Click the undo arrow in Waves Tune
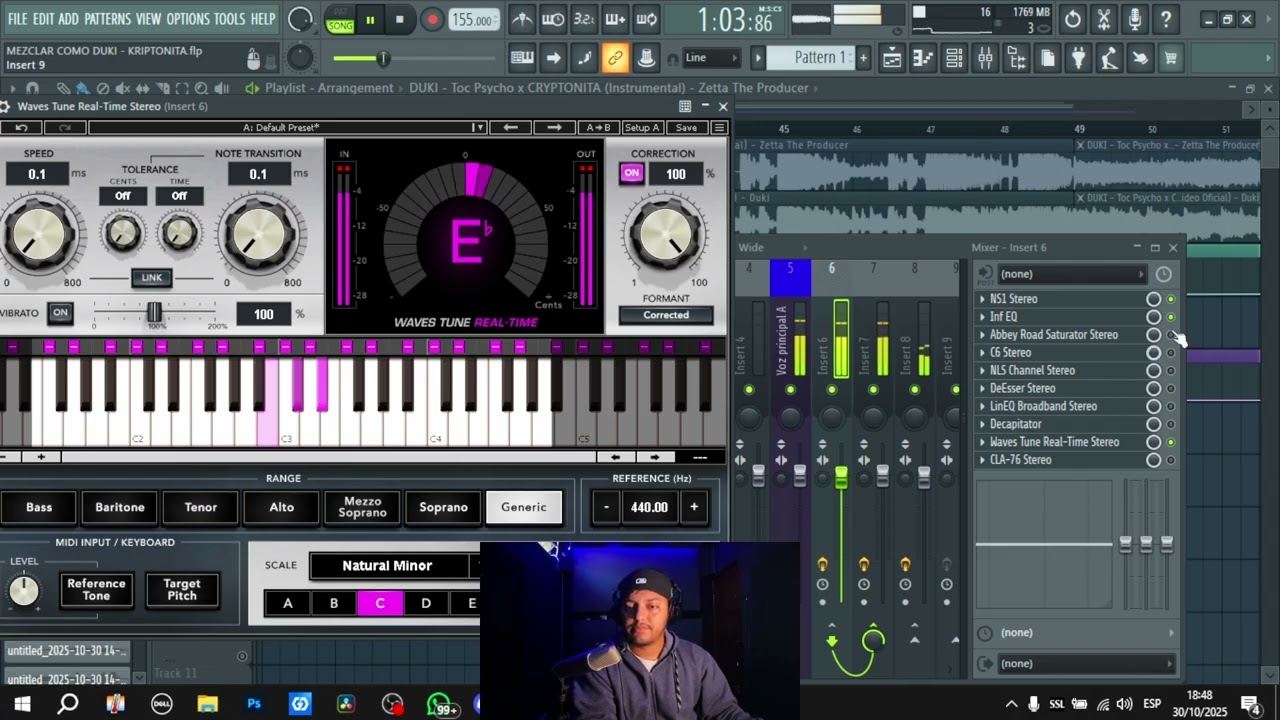This screenshot has width=1280, height=720. [x=21, y=127]
